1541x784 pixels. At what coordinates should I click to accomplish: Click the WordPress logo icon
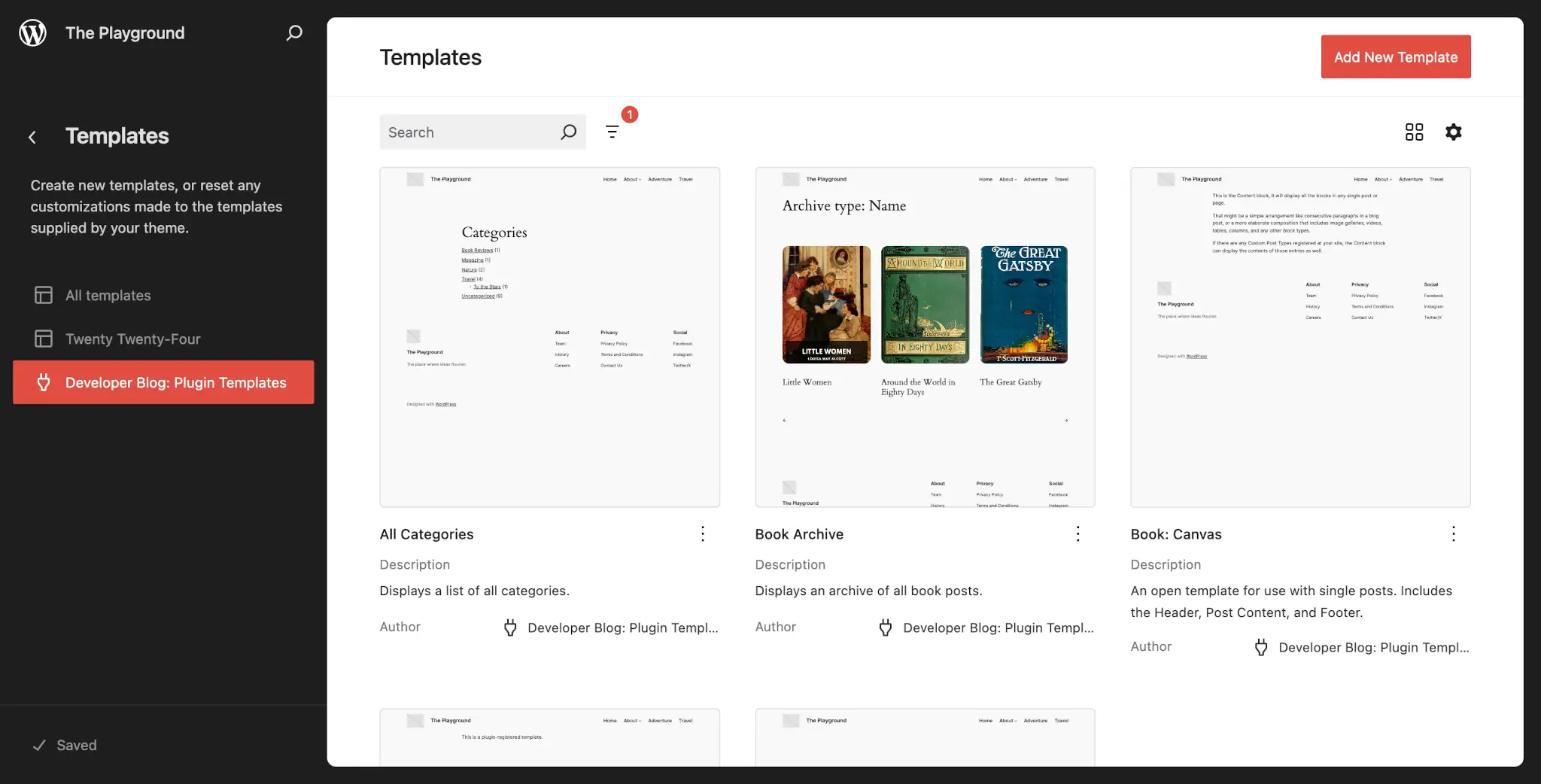coord(32,33)
